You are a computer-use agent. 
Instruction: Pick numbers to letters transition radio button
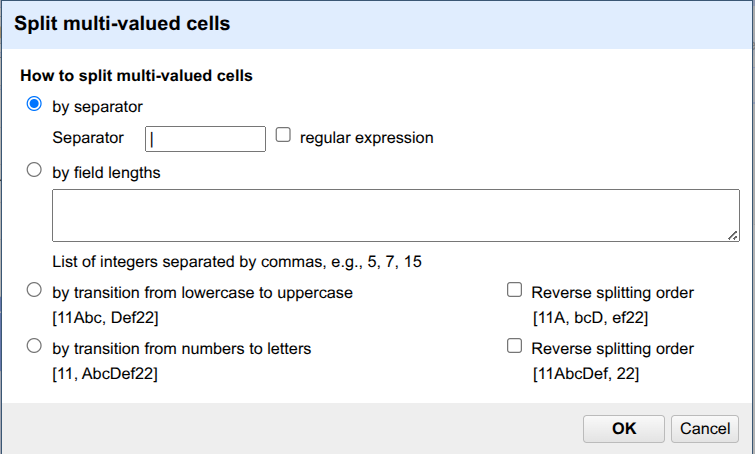point(35,347)
